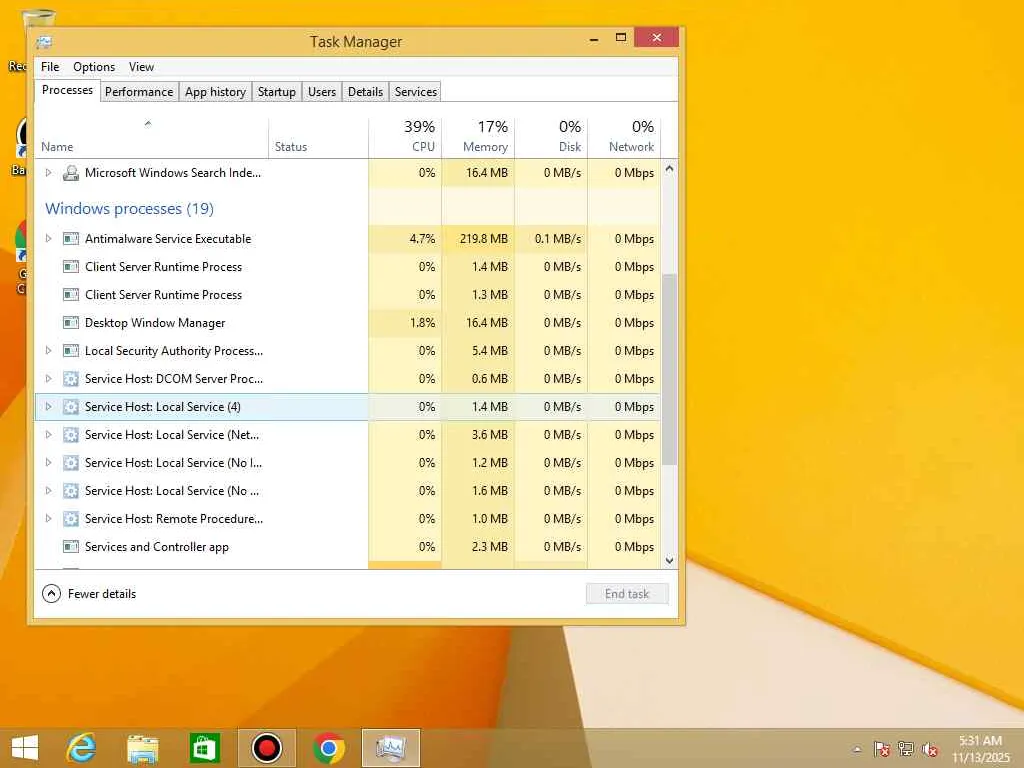Image resolution: width=1024 pixels, height=768 pixels.
Task: Click the Services and Controller app icon
Action: (x=71, y=547)
